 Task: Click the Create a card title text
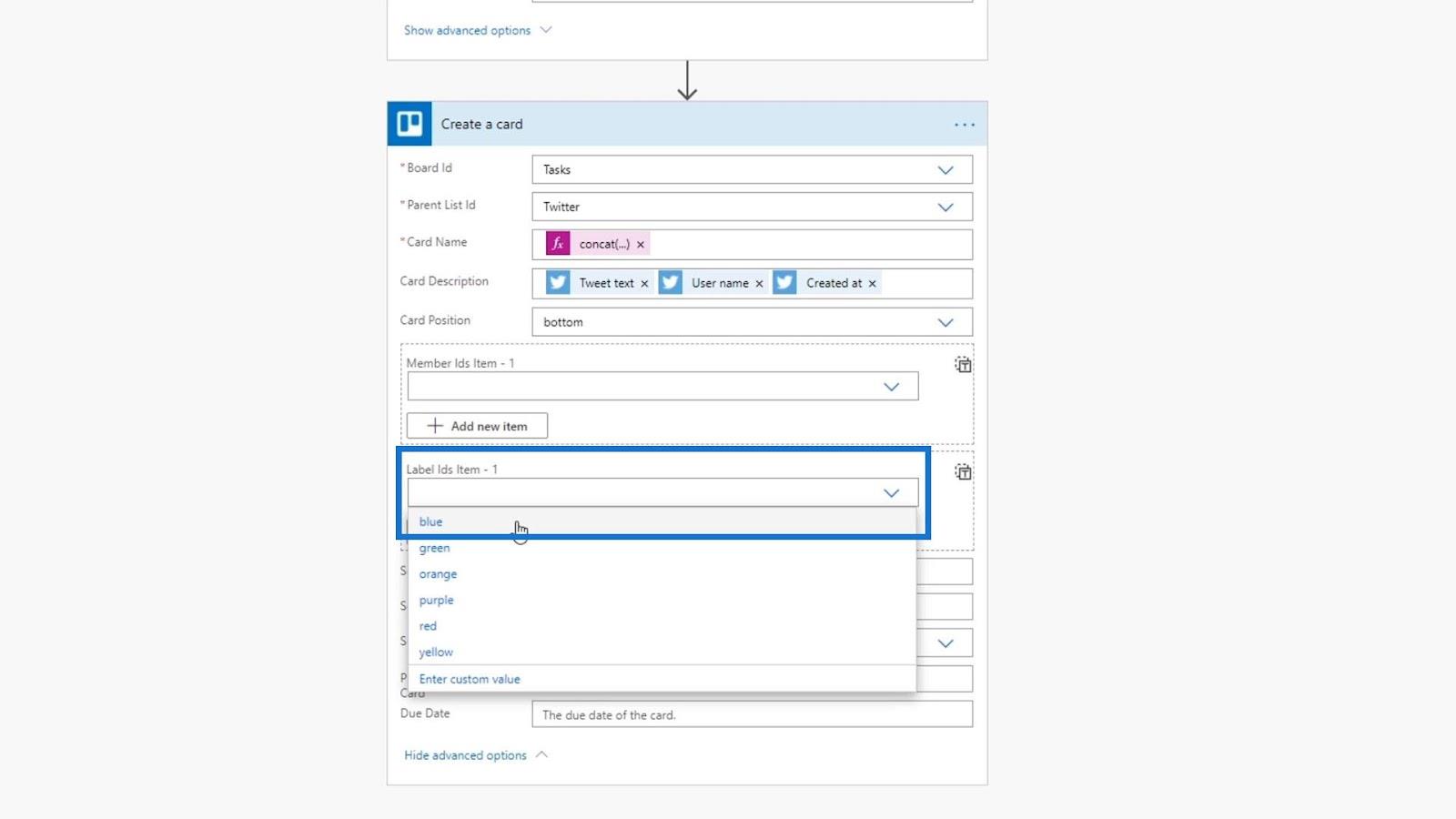481,125
